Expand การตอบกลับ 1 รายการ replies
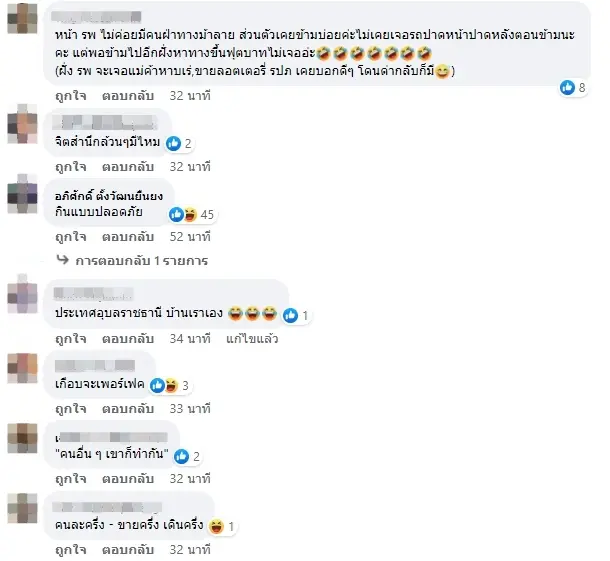Image resolution: width=610 pixels, height=561 pixels. click(x=142, y=260)
